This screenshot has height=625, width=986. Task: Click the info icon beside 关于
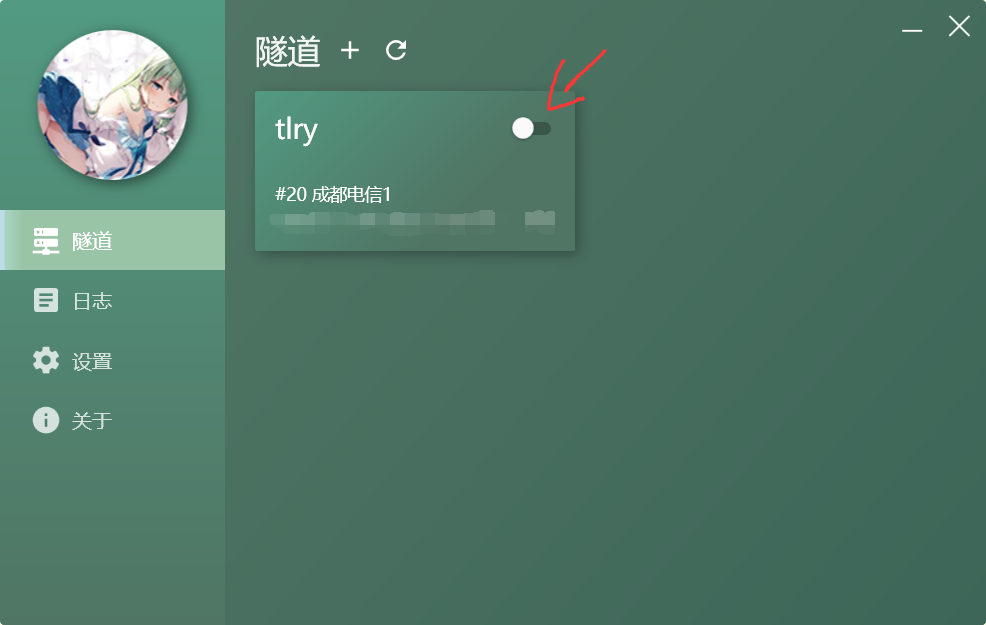[46, 420]
